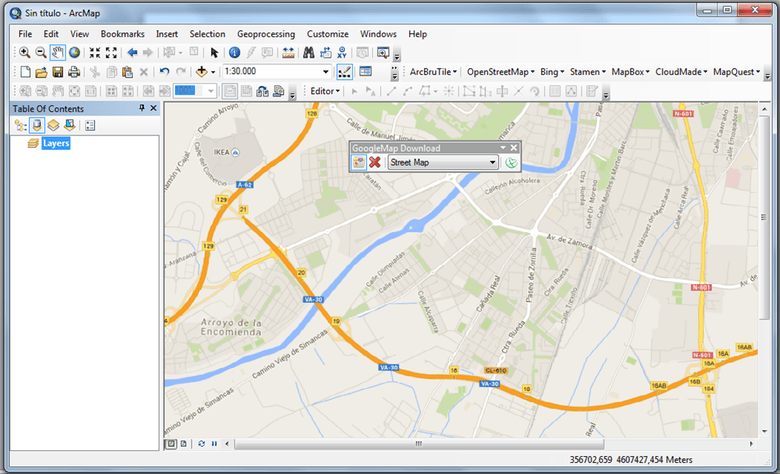
Task: Activate the Pan hand tool
Action: click(x=57, y=52)
